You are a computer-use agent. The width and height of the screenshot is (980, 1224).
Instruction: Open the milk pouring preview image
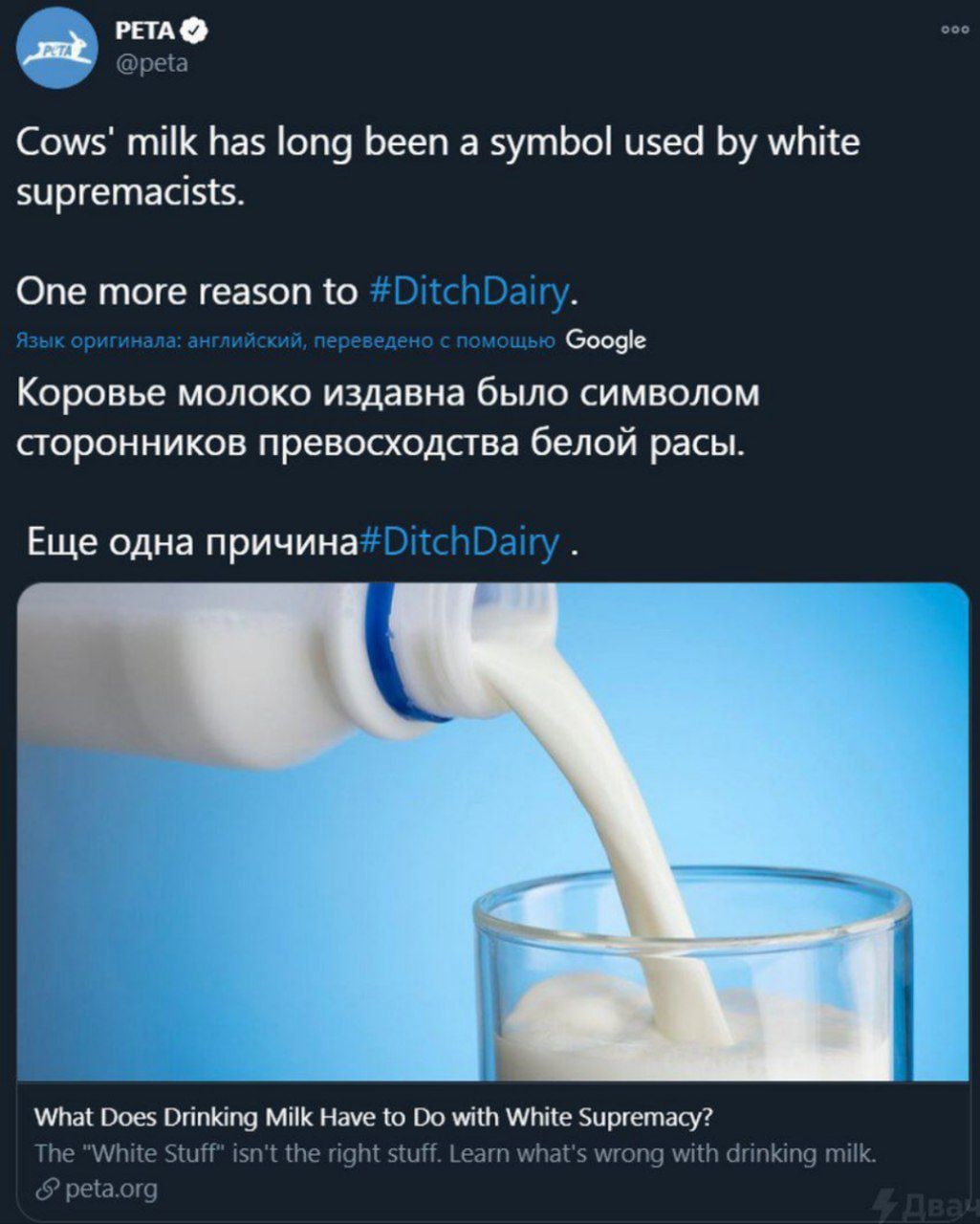(x=493, y=831)
